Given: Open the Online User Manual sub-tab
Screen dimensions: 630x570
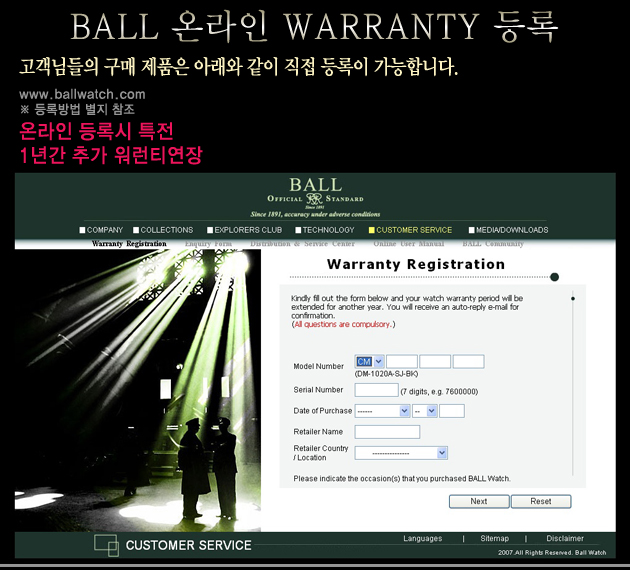Looking at the screenshot, I should click(x=409, y=243).
